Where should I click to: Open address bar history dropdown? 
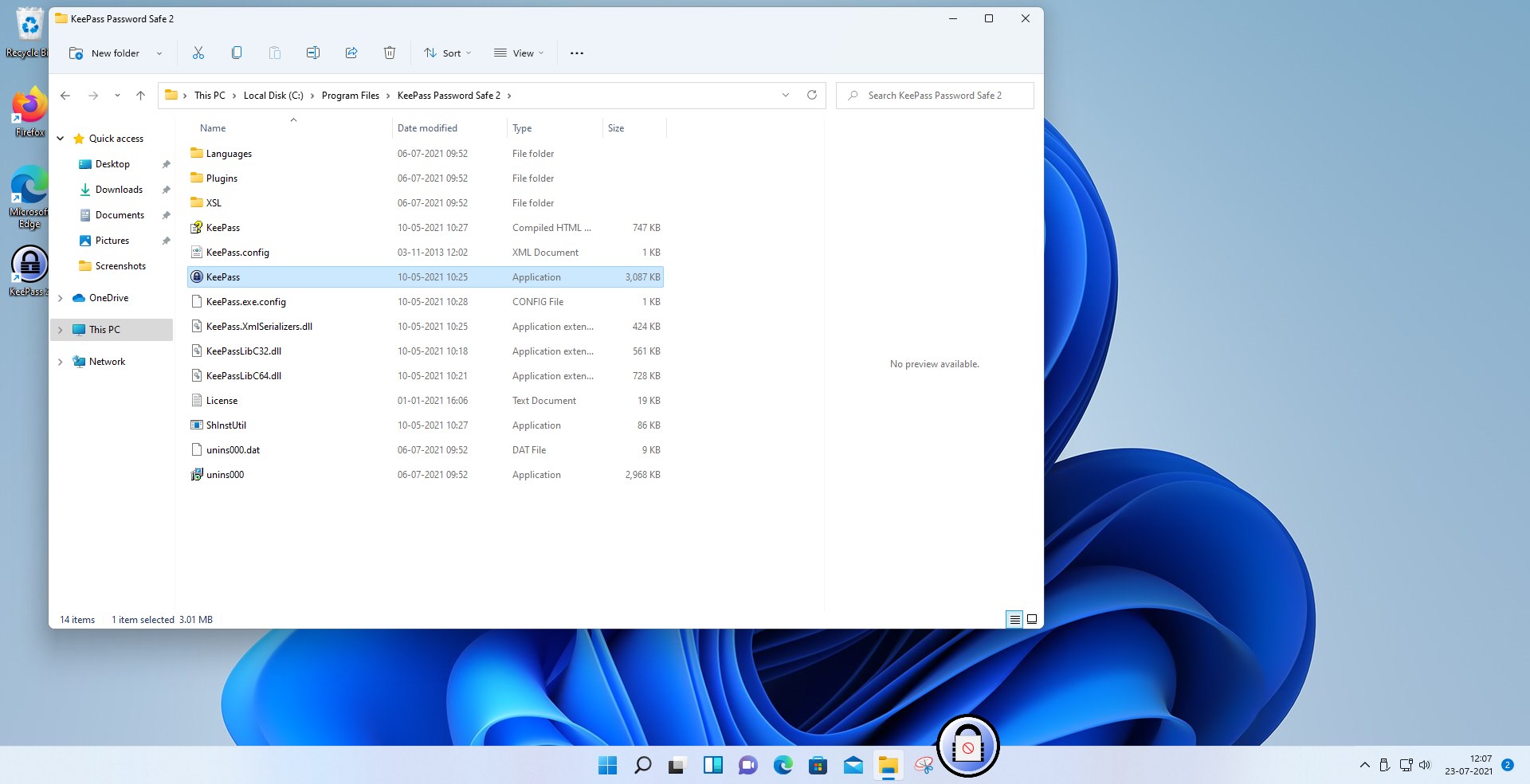(x=786, y=95)
